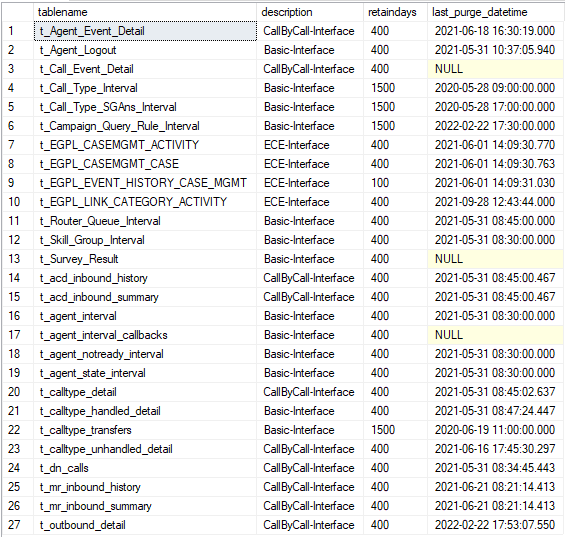Select the t_Router_Queue_Interval cell
Screen dimensions: 565x537
(x=145, y=221)
